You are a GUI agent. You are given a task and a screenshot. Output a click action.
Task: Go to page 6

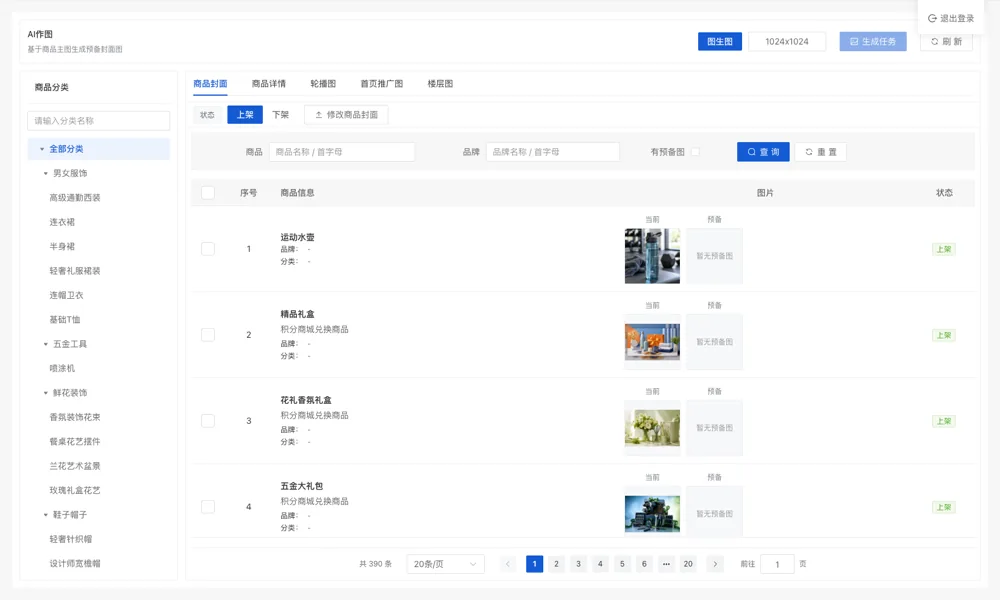644,564
